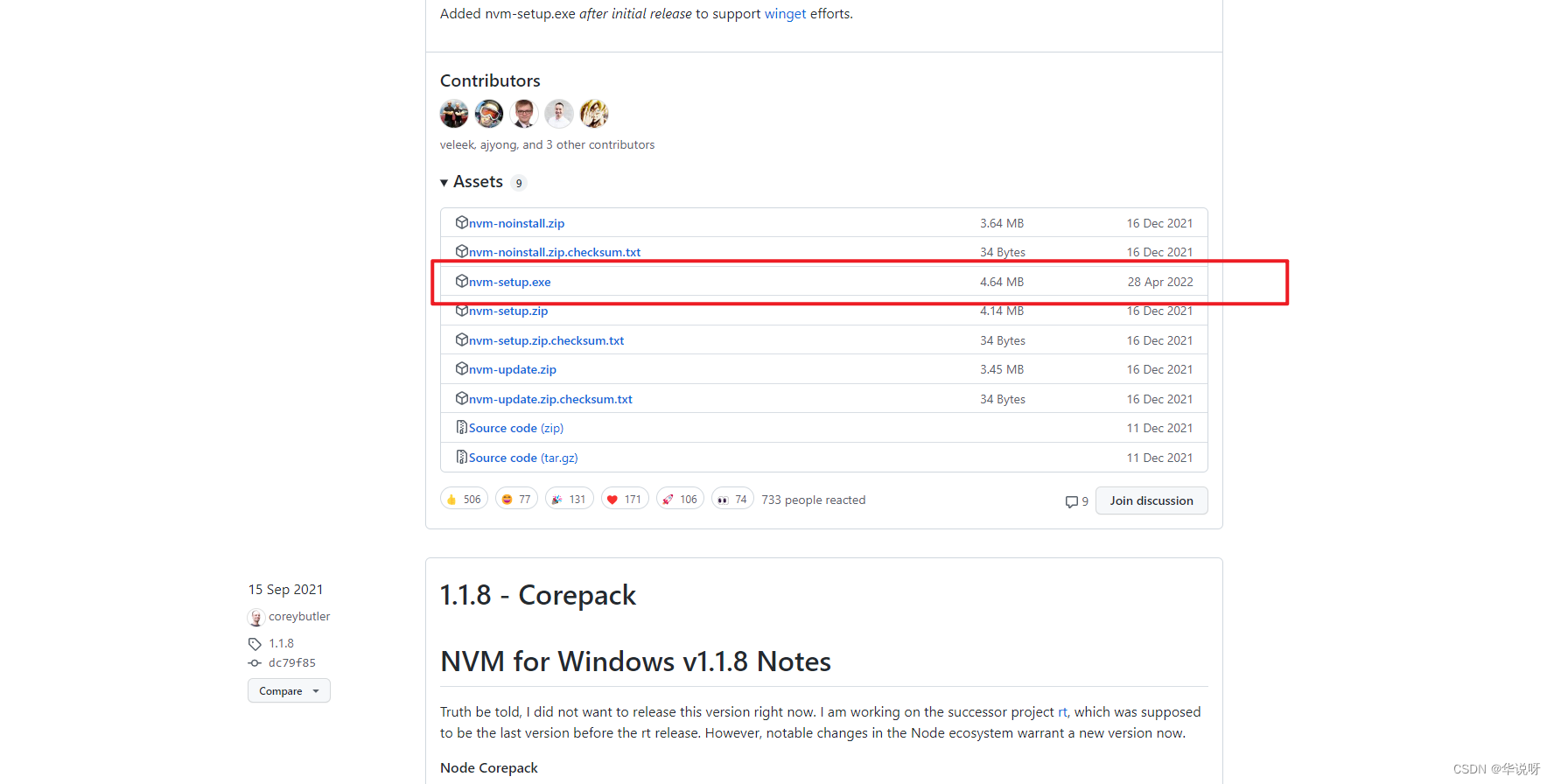Click the 'veleek, ajyong, and 3 other contributors' text
This screenshot has height=784, width=1554.
point(547,145)
